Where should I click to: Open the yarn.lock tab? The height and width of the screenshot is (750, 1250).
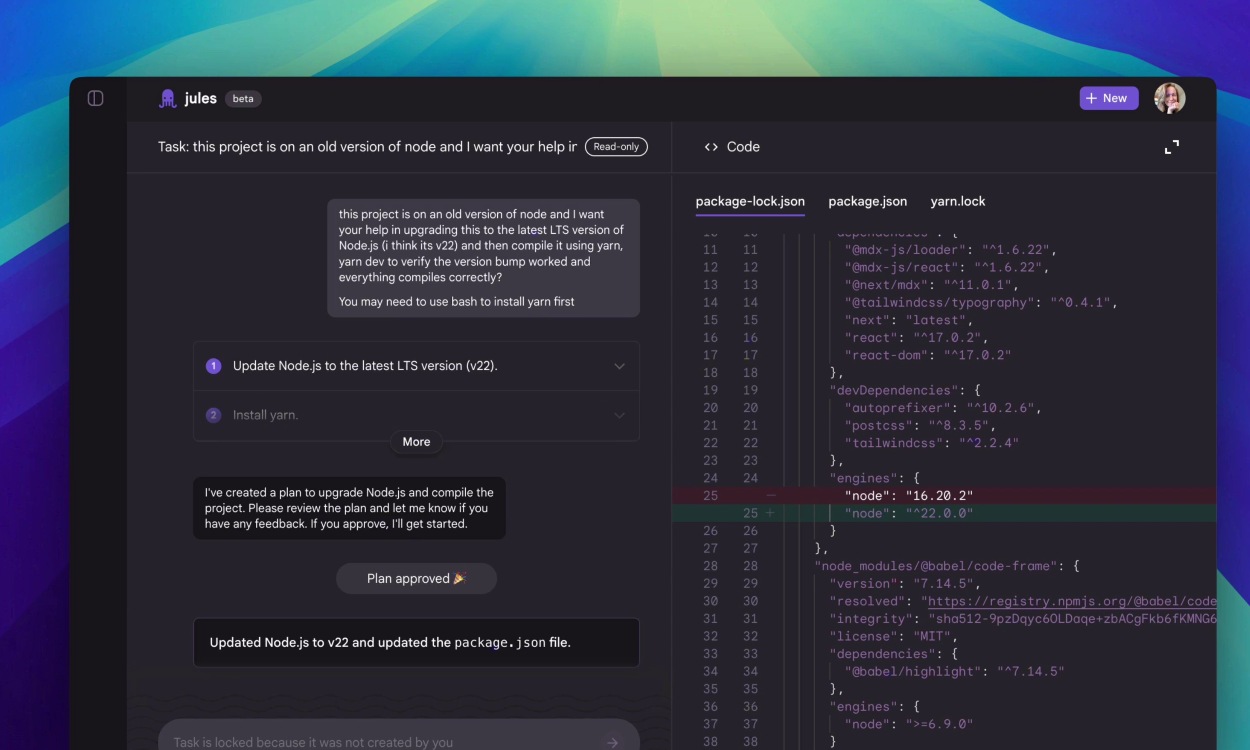(958, 201)
